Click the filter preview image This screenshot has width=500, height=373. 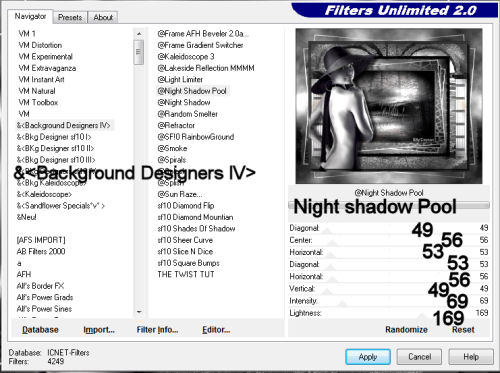389,106
